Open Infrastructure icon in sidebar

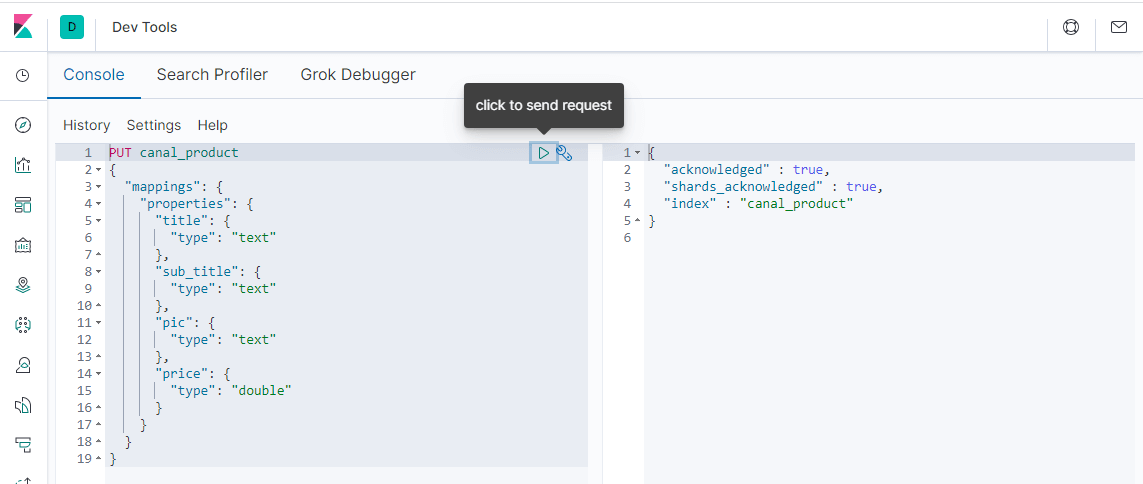point(23,365)
